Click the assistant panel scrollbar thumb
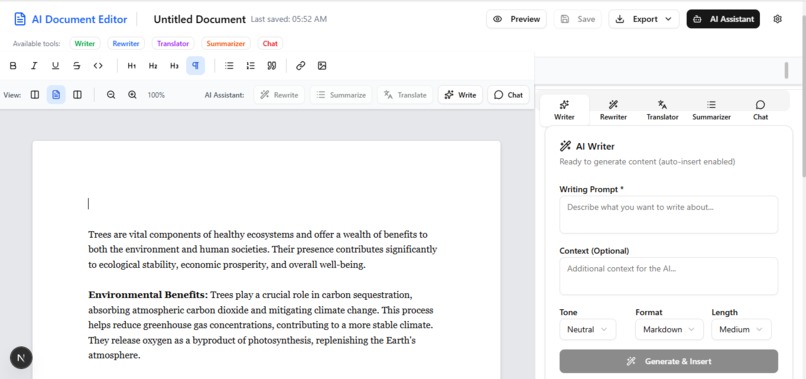806x379 pixels. 786,70
